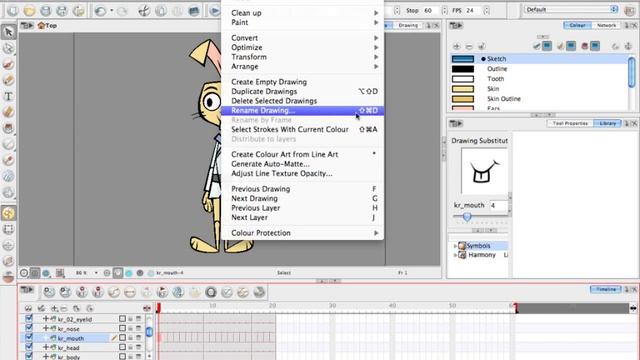Click the mouth drawing preview thumbnail
The width and height of the screenshot is (640, 360).
[484, 171]
